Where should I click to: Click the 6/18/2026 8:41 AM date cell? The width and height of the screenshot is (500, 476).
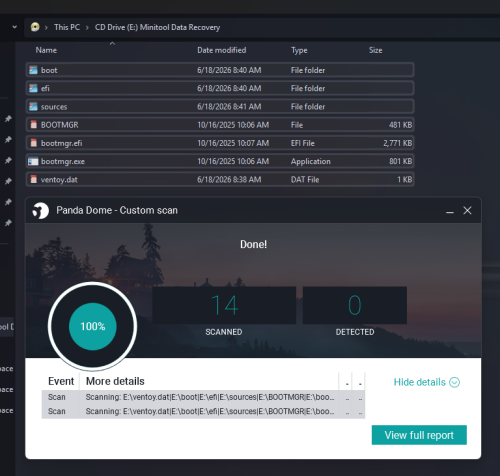pos(229,107)
